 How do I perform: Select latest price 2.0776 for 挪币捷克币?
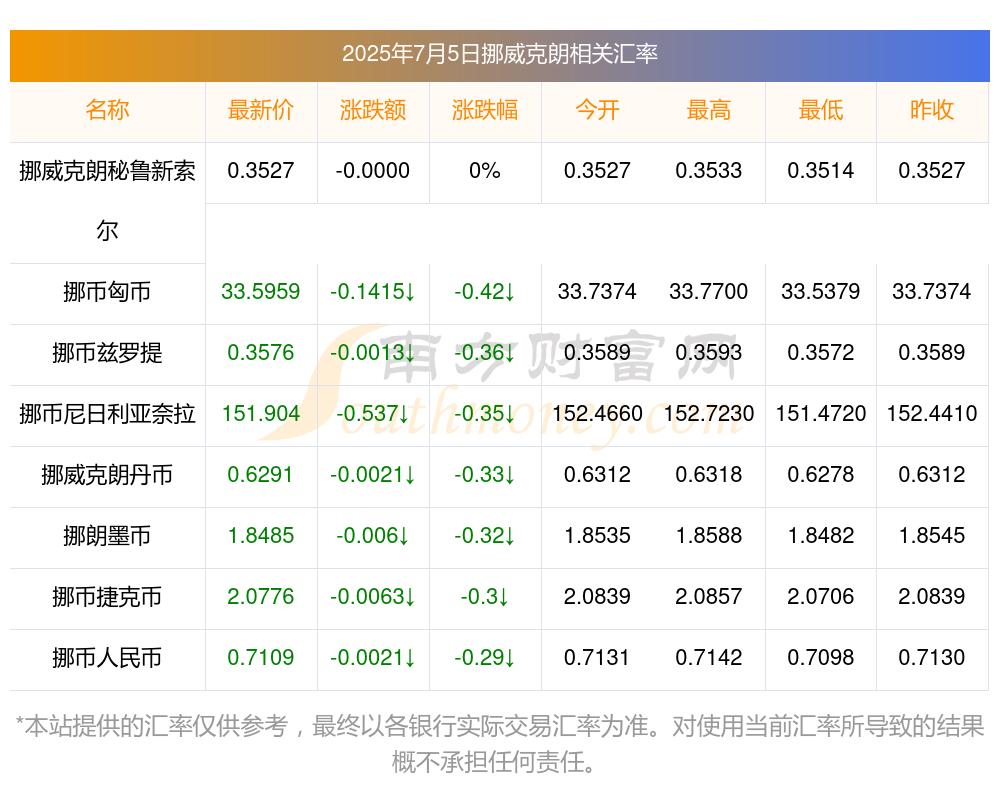pyautogui.click(x=261, y=597)
